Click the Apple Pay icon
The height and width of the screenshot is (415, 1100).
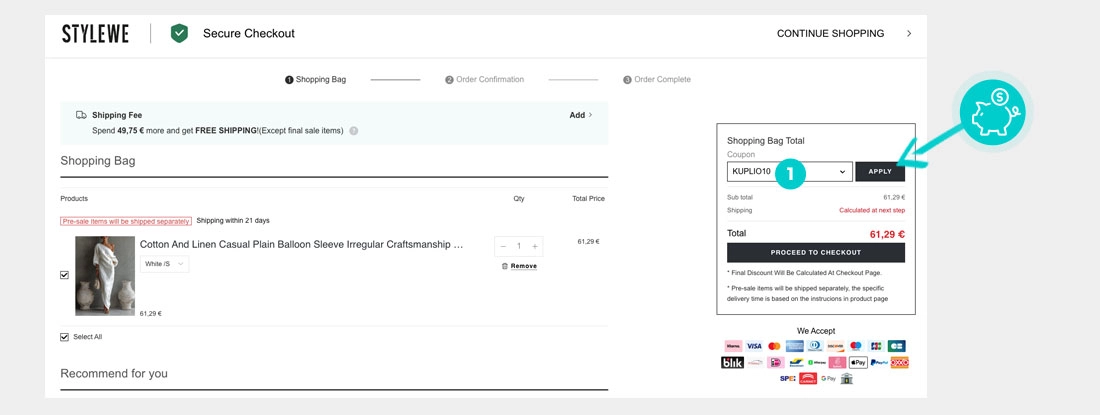(858, 362)
